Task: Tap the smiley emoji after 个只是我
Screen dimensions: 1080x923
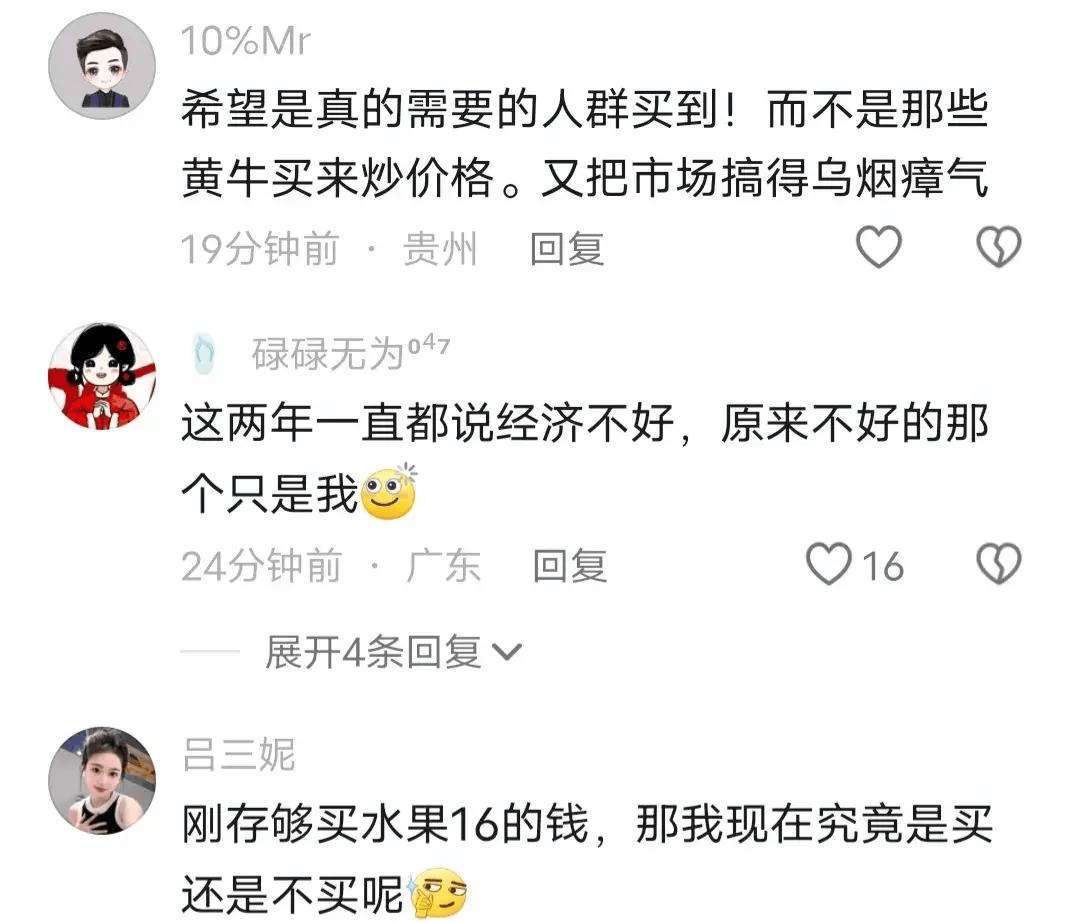Action: (x=389, y=491)
